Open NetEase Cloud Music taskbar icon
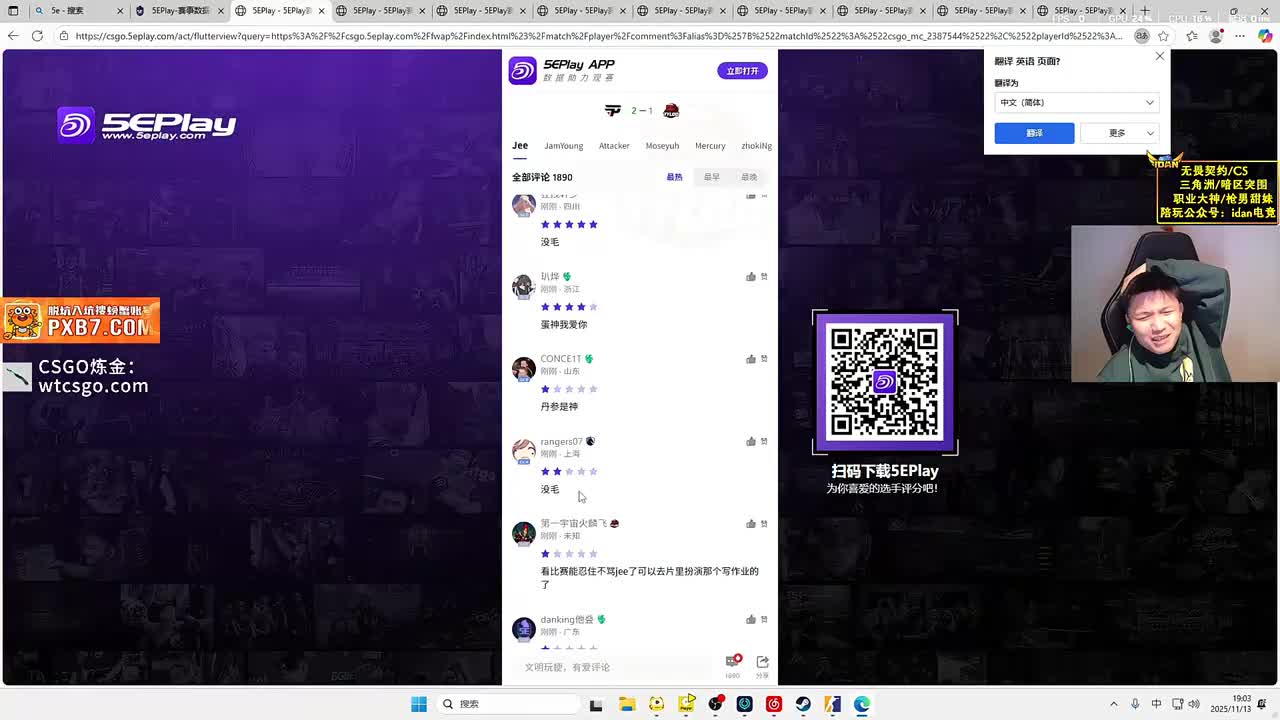The width and height of the screenshot is (1280, 720). [774, 704]
